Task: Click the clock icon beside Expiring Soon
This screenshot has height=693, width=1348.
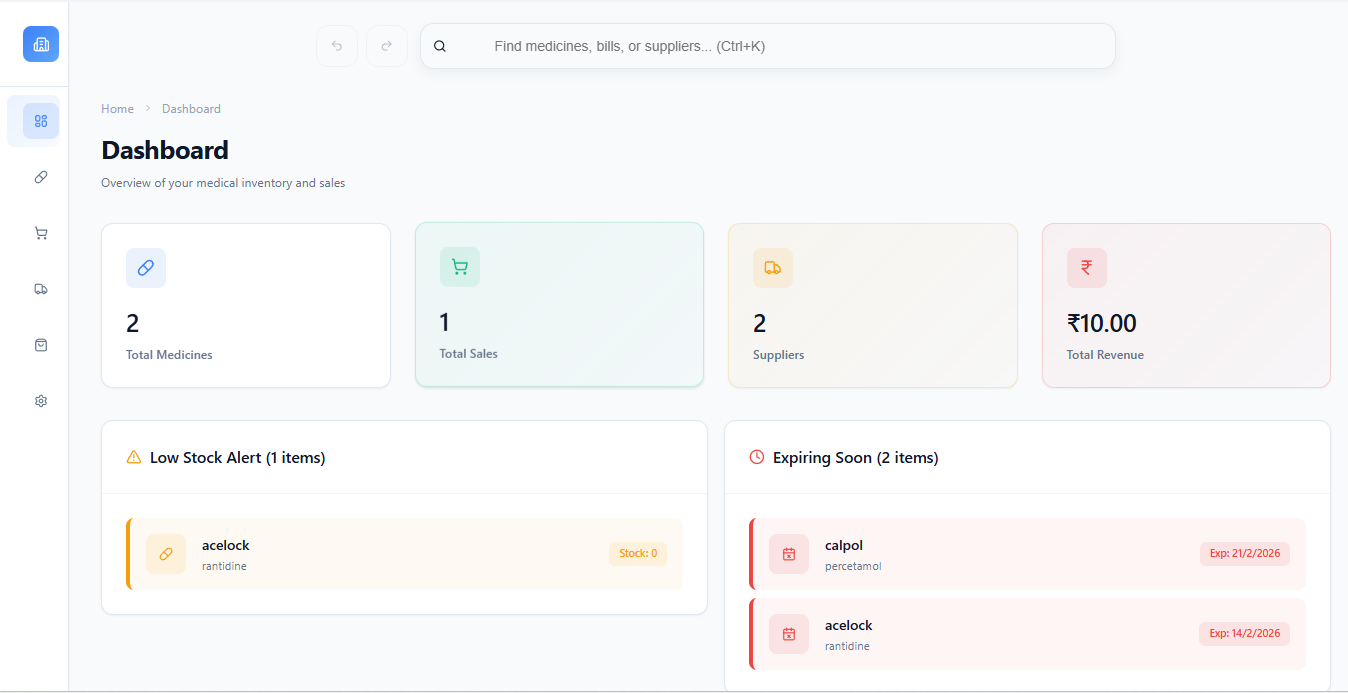Action: [x=757, y=456]
